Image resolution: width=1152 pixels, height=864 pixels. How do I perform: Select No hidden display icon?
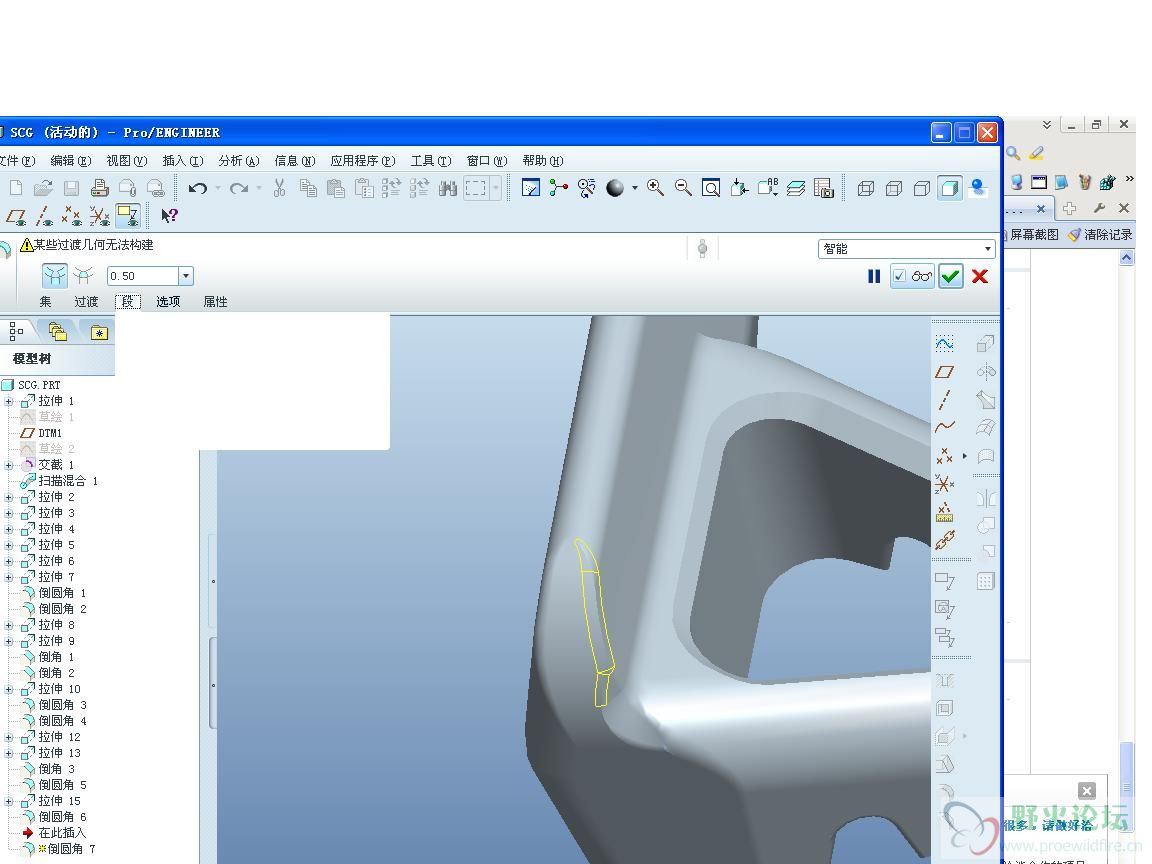(x=921, y=189)
